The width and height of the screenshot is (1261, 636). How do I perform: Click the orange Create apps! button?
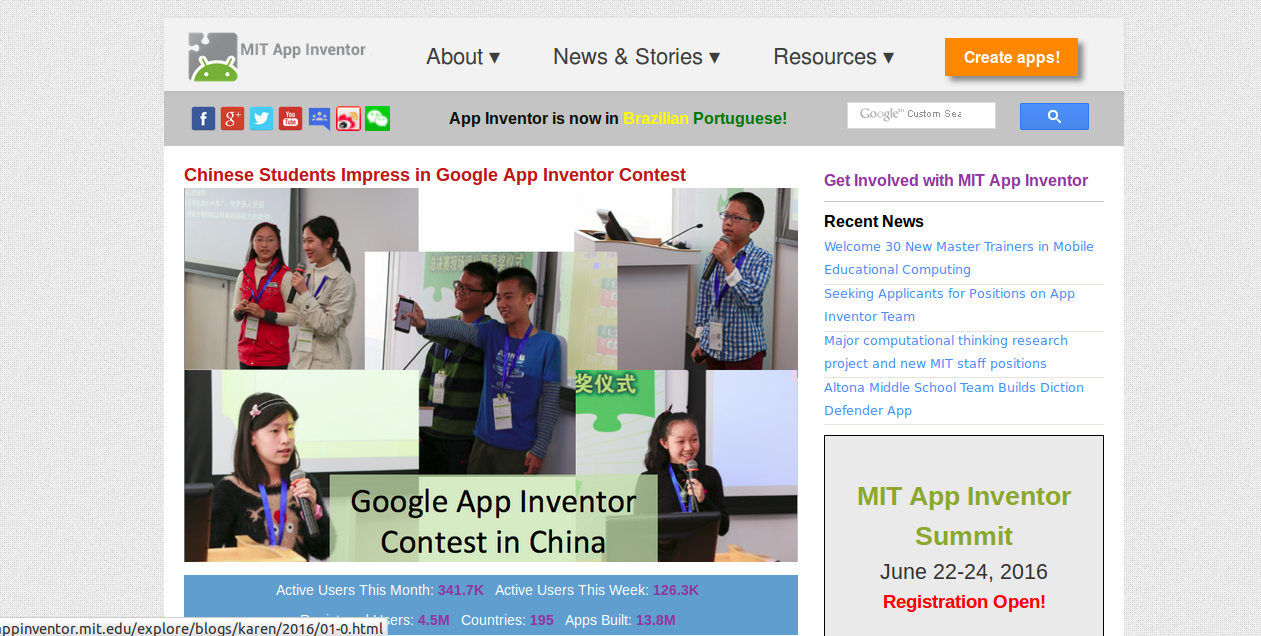(x=1011, y=57)
